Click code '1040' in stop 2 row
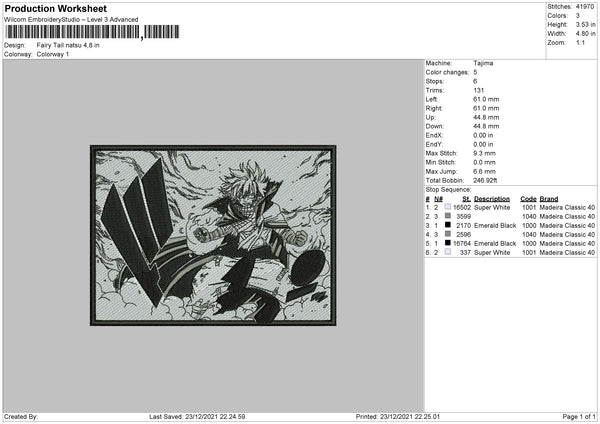This screenshot has height=424, width=600. point(529,217)
